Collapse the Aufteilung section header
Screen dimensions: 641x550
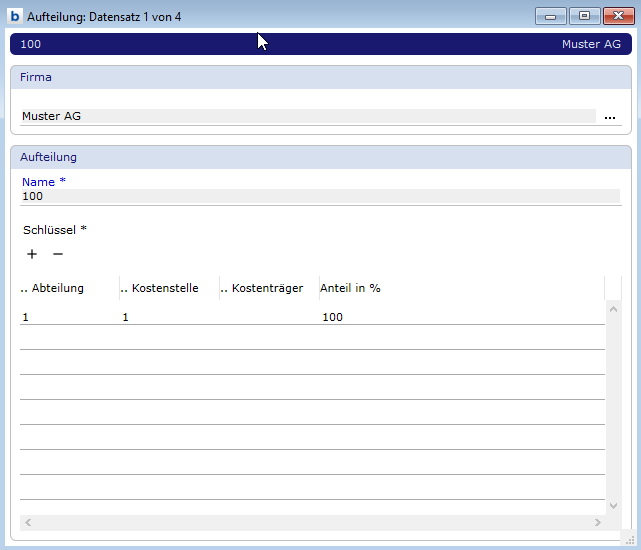pyautogui.click(x=320, y=157)
